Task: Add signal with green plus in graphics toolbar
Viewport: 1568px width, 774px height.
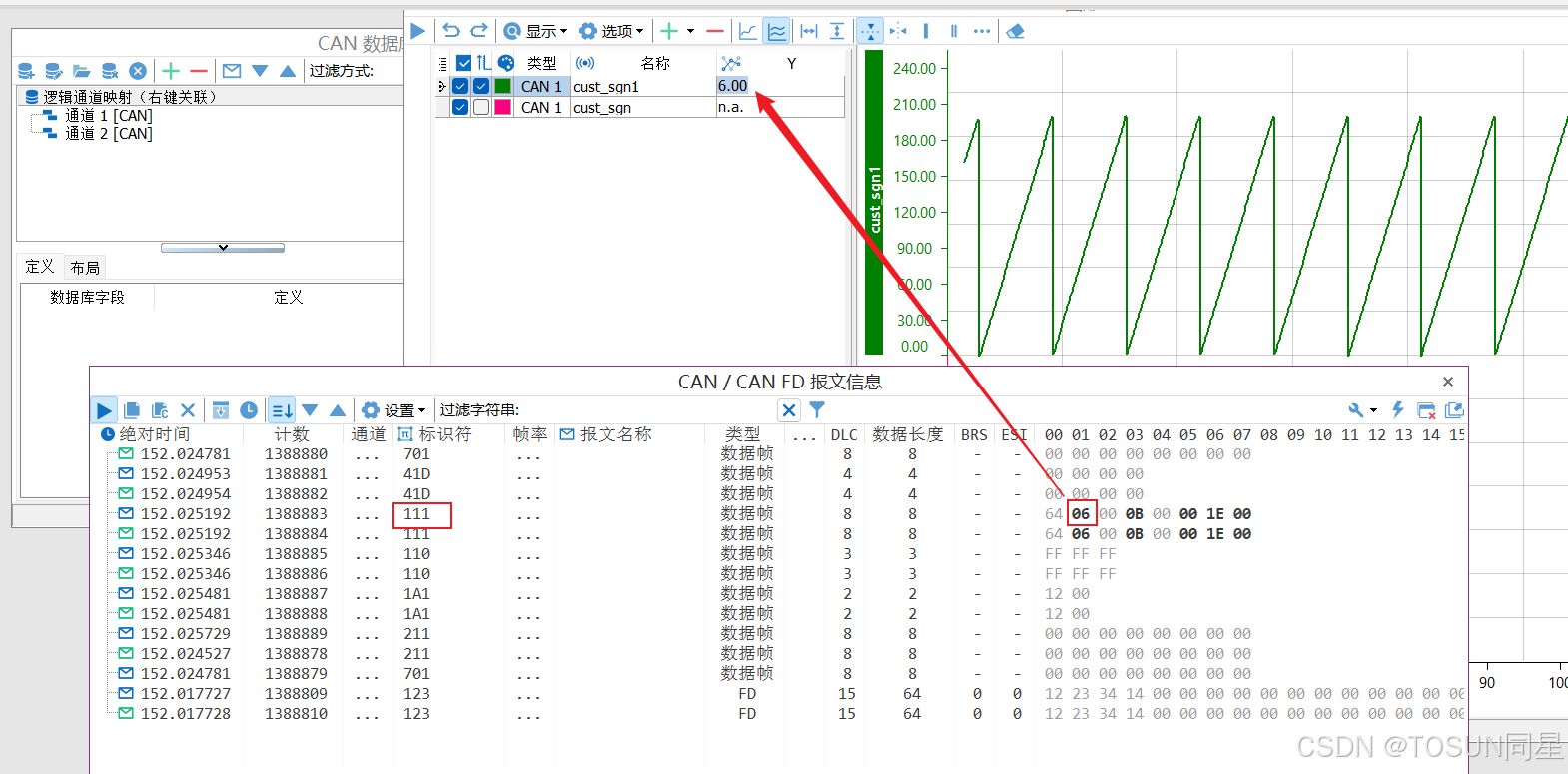Action: click(669, 31)
